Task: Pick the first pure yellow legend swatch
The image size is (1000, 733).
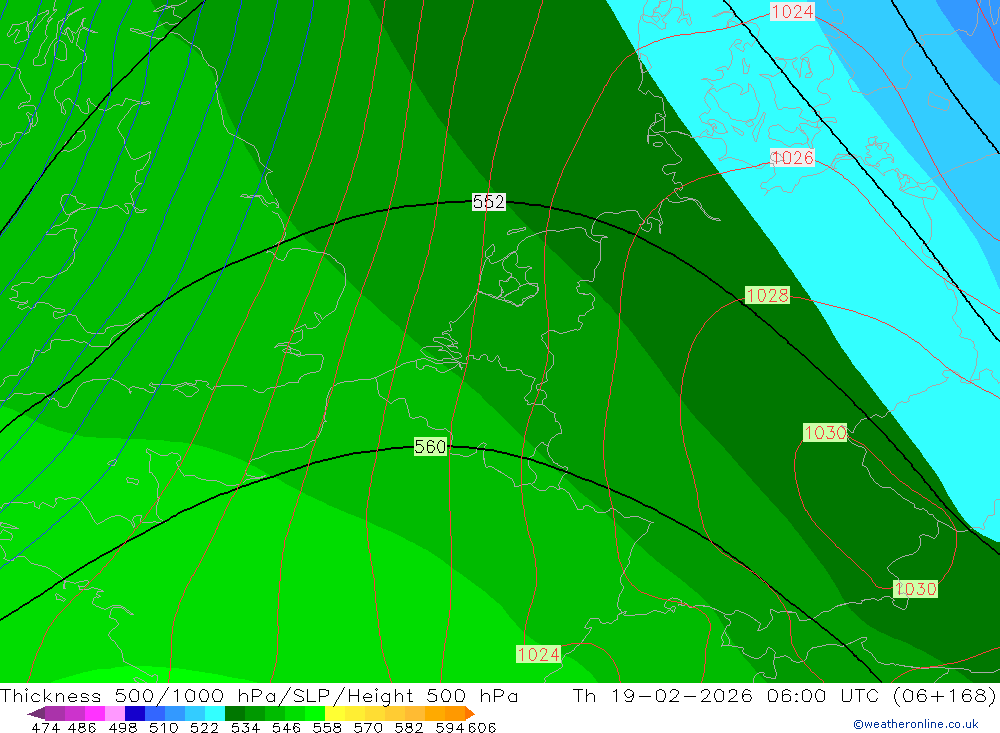Action: click(335, 713)
